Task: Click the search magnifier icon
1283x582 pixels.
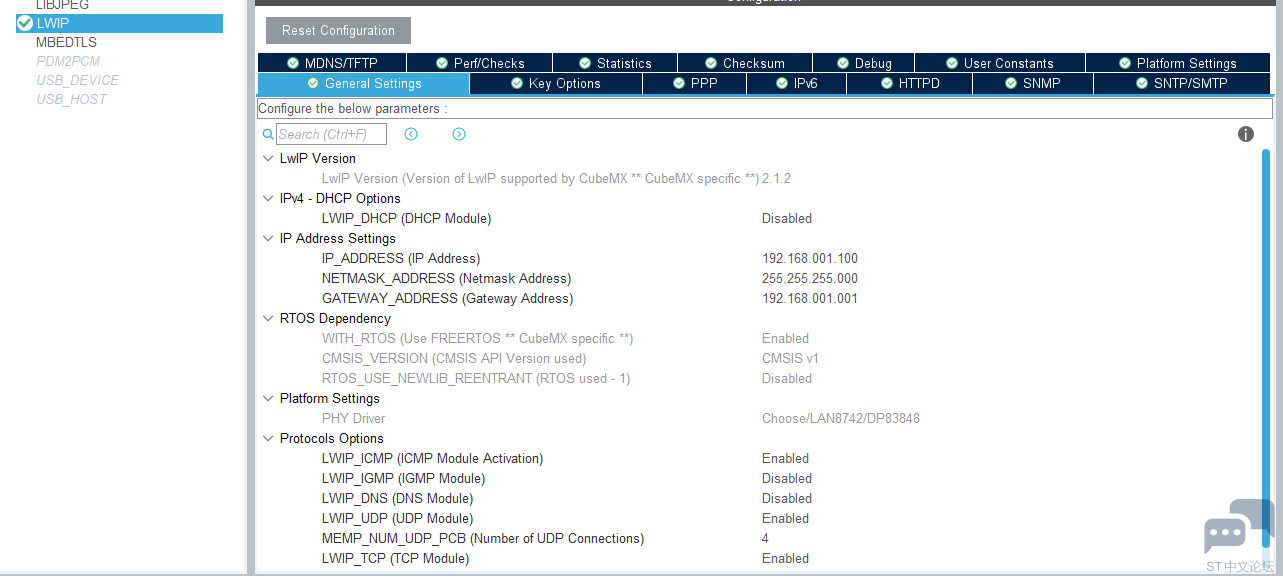Action: [x=268, y=133]
